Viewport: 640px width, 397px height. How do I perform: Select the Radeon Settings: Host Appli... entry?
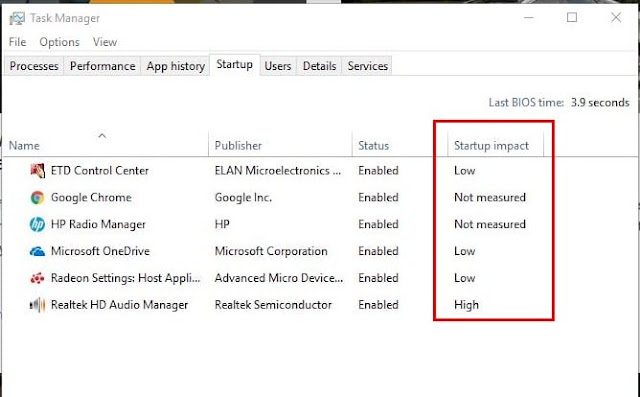(x=126, y=278)
